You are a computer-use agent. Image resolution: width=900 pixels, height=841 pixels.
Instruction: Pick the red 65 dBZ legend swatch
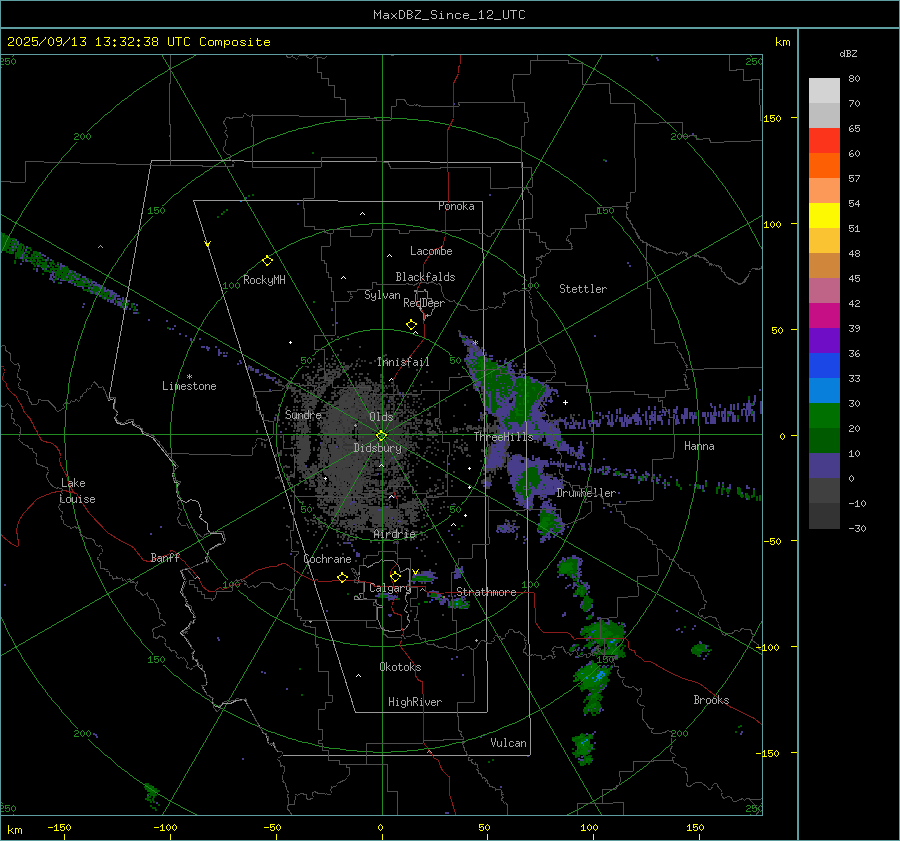(824, 140)
